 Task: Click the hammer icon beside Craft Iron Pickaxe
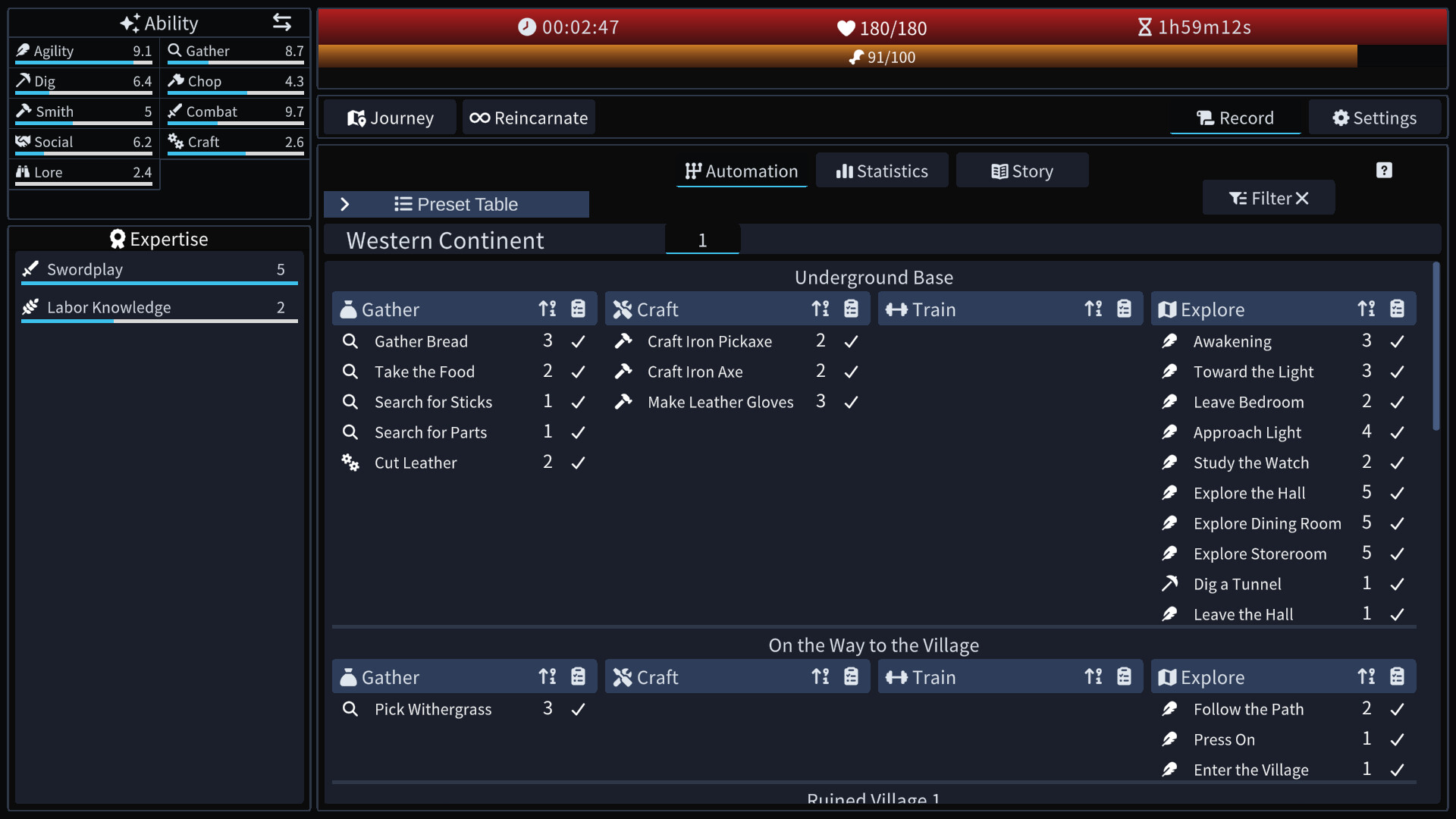[x=623, y=341]
